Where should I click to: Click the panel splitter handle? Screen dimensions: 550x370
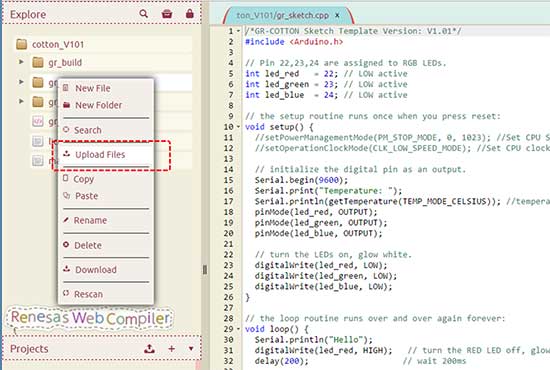pos(205,269)
